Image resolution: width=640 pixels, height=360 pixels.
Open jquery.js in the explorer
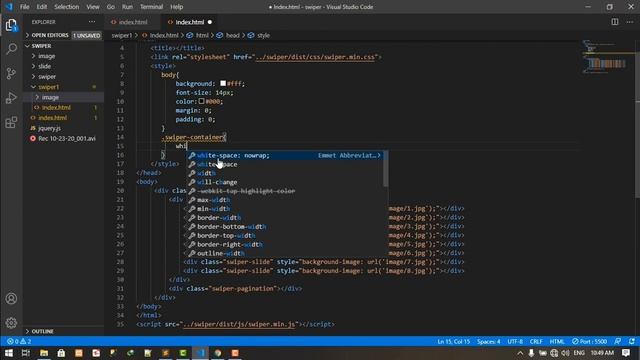tap(49, 128)
